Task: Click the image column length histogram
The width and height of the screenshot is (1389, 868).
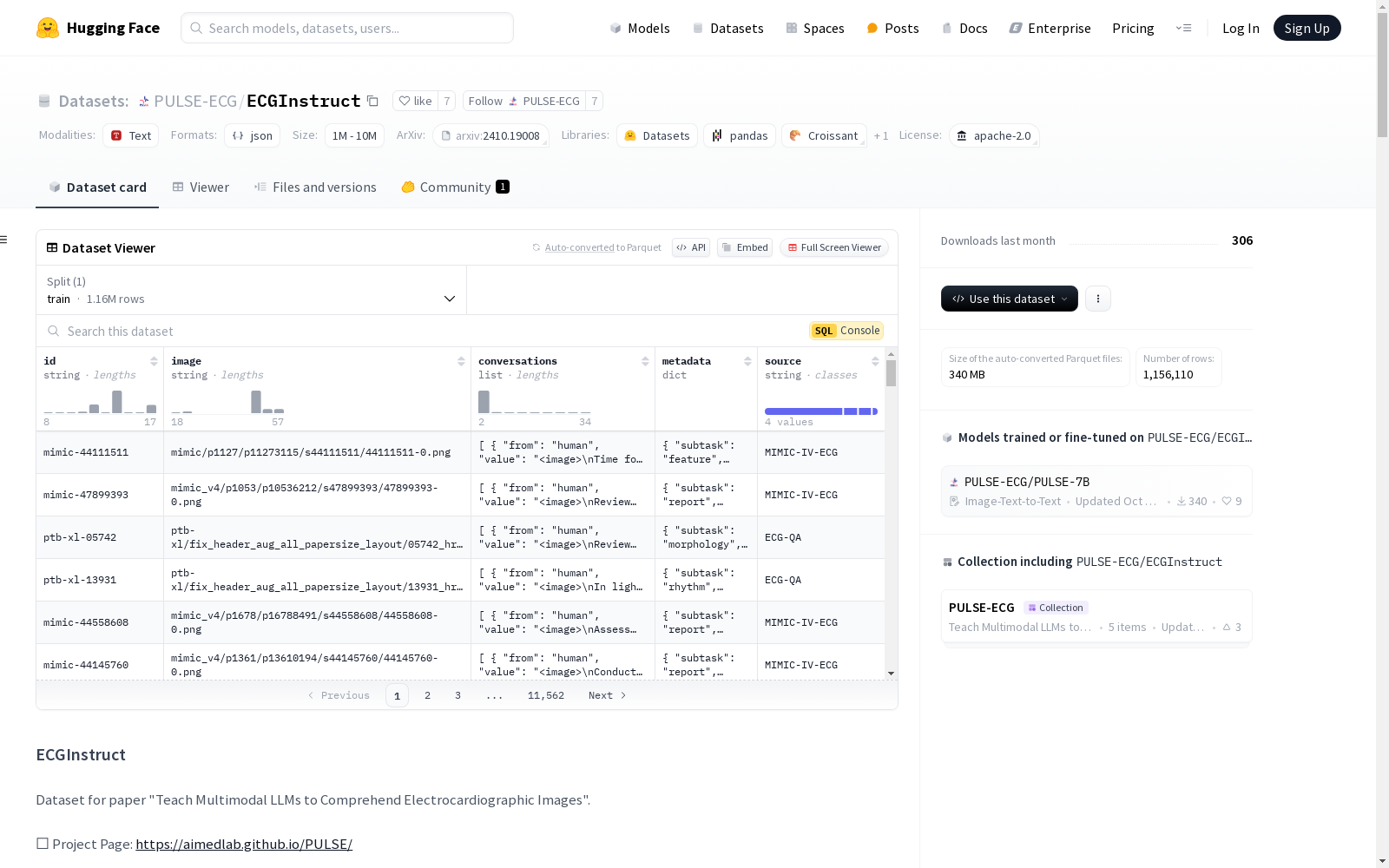Action: point(227,402)
